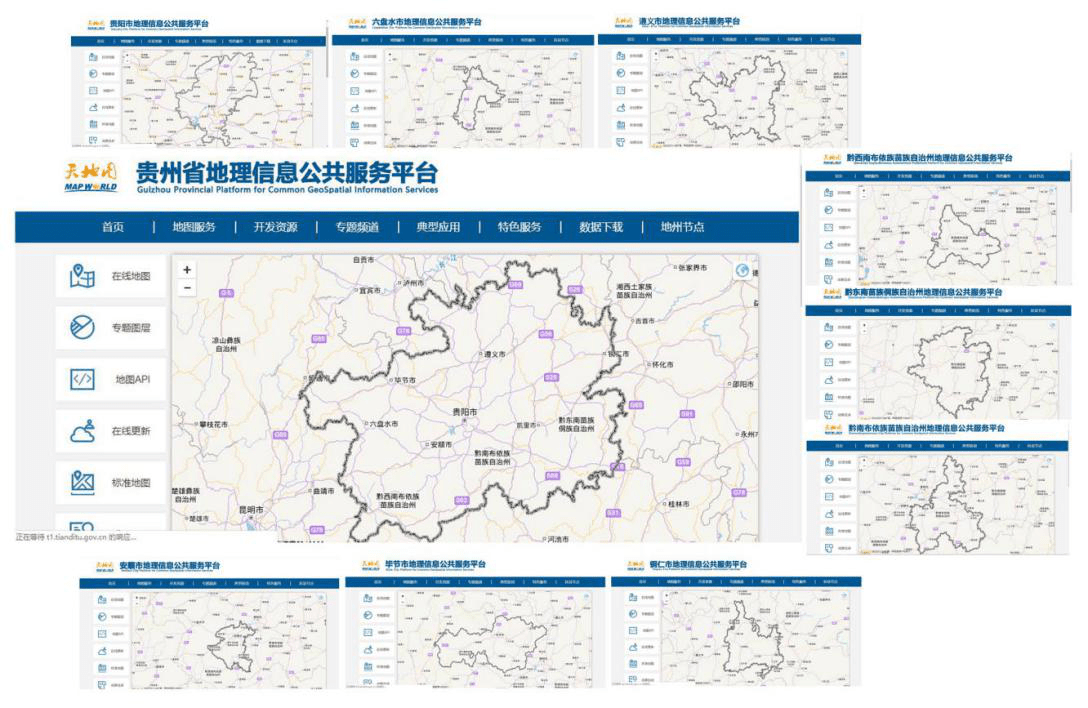Screen dimensions: 1088x708
Task: Click online map icon in 黔南 platform window
Action: (828, 462)
